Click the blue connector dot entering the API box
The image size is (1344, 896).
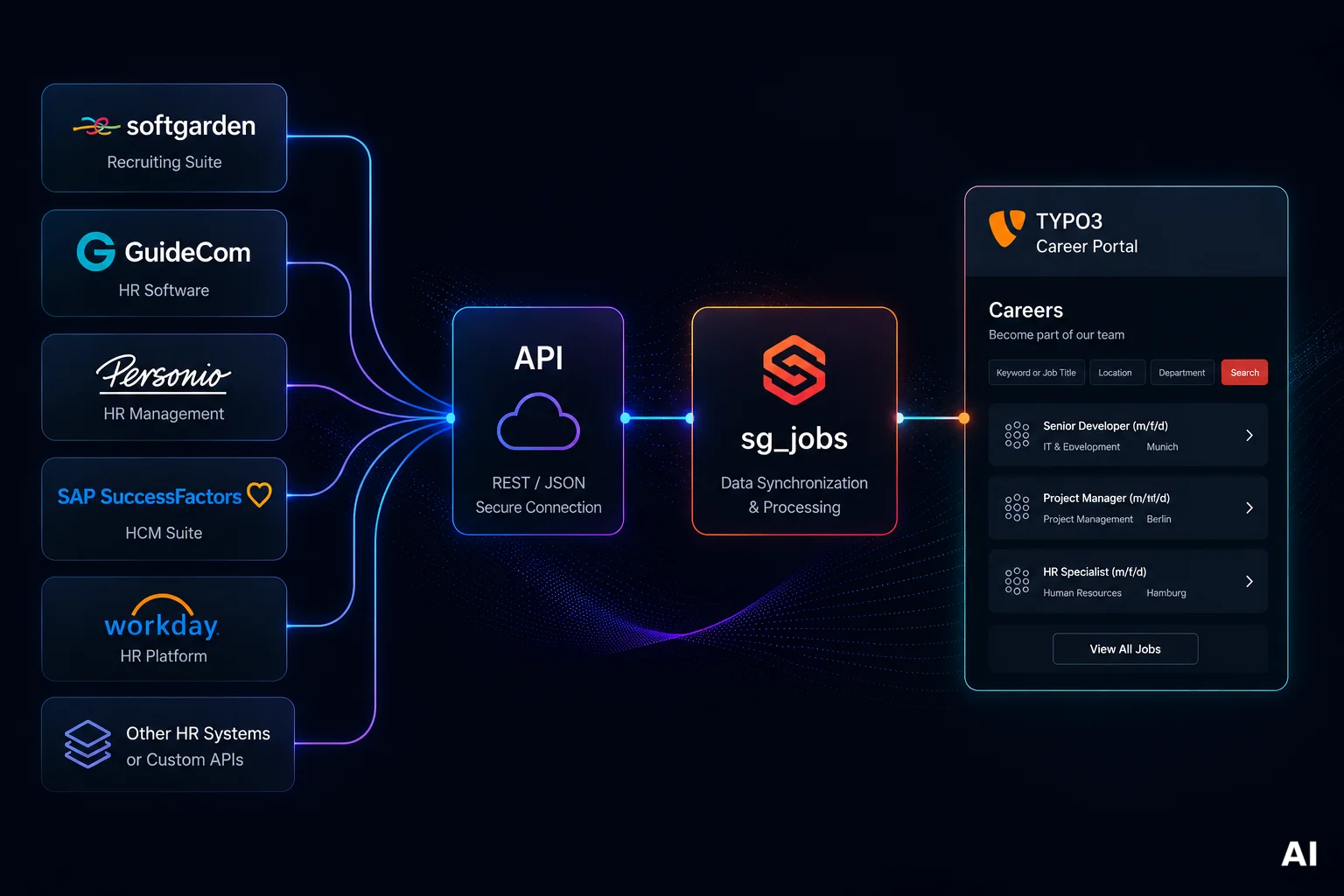pyautogui.click(x=451, y=418)
